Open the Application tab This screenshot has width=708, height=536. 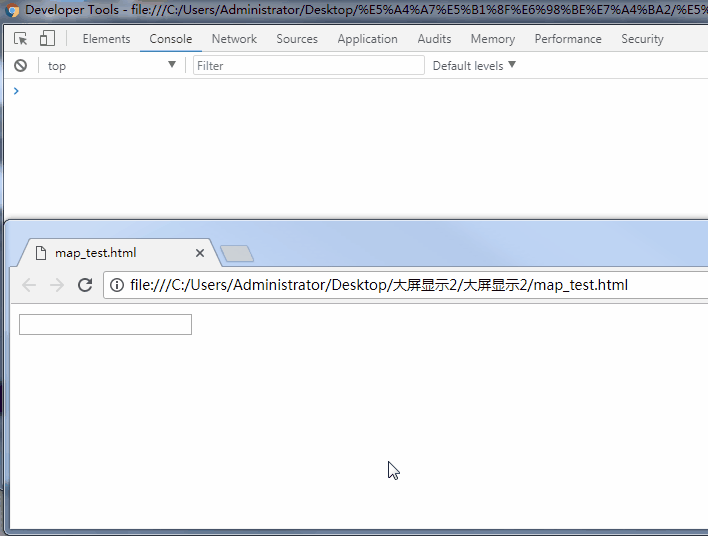point(368,39)
